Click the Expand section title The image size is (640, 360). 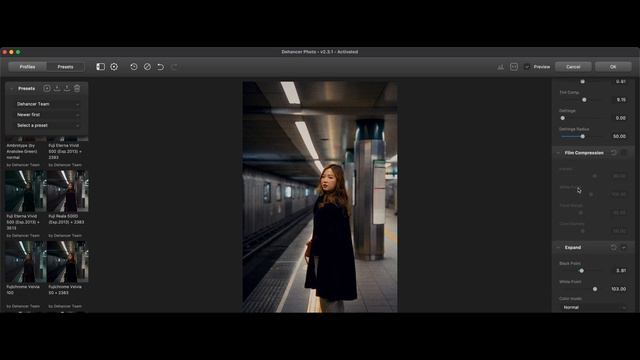(573, 247)
